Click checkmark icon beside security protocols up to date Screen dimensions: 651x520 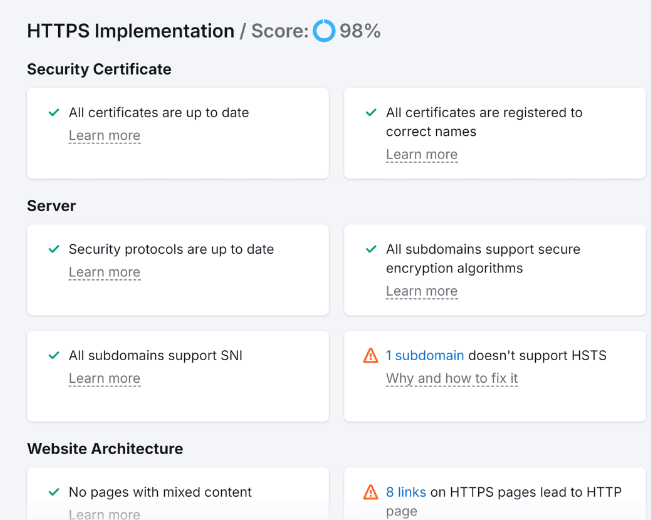point(54,249)
